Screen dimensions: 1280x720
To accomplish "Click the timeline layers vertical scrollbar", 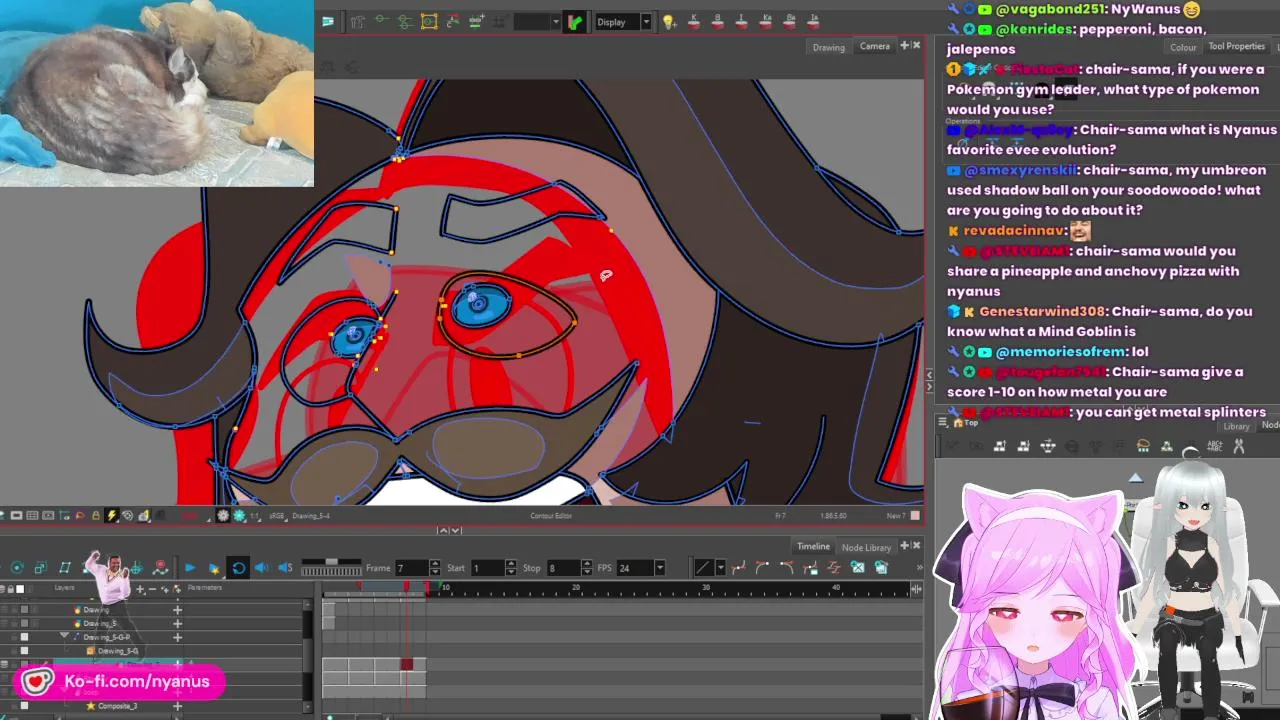I will pos(307,655).
